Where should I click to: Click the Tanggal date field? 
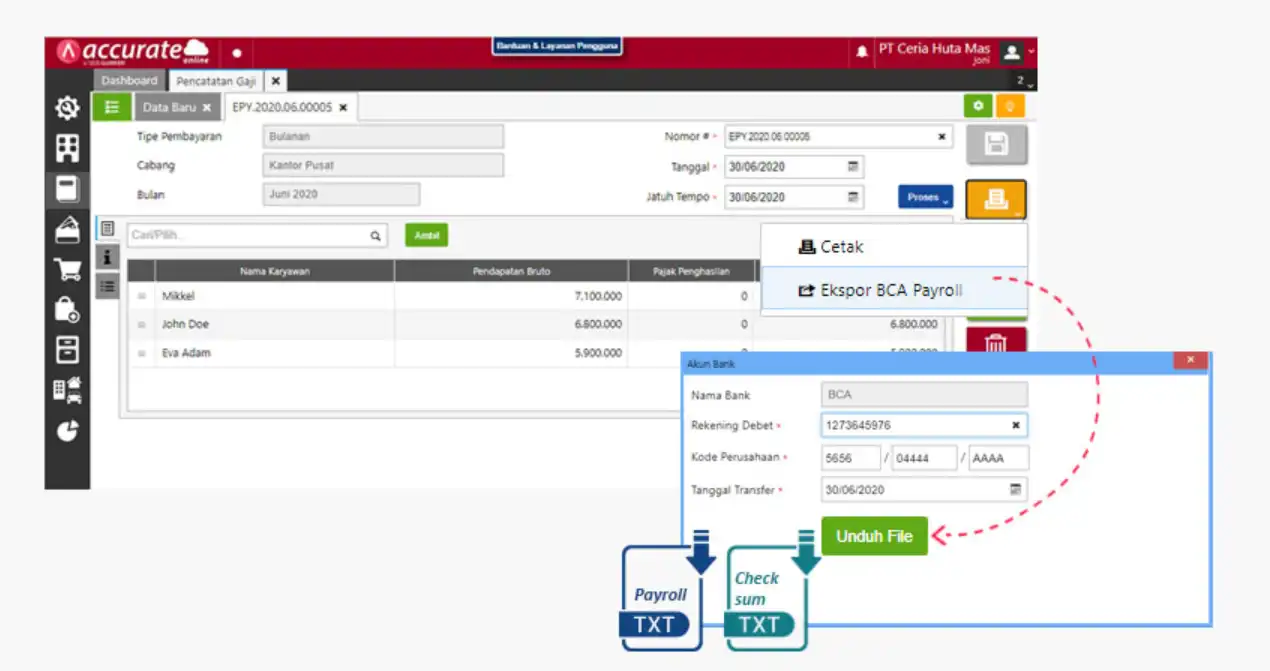pyautogui.click(x=794, y=167)
